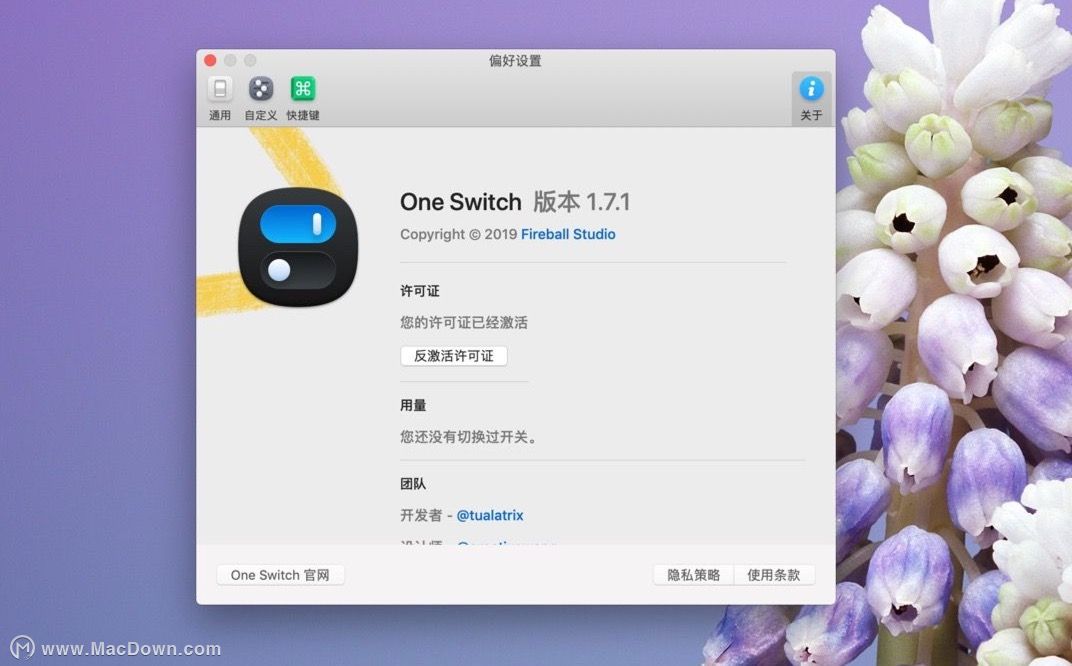Click the 您还没有切换过开关 usage text
1072x666 pixels.
point(468,437)
